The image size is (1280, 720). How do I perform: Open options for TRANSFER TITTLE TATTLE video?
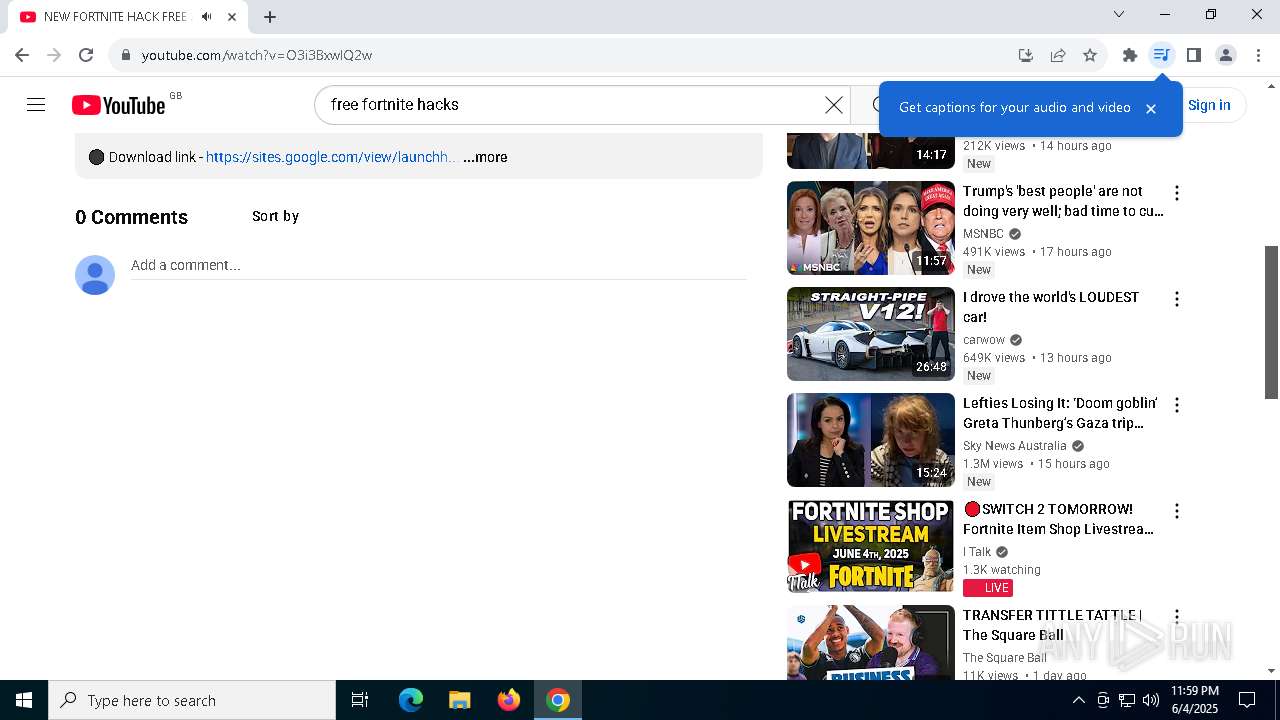click(1177, 617)
